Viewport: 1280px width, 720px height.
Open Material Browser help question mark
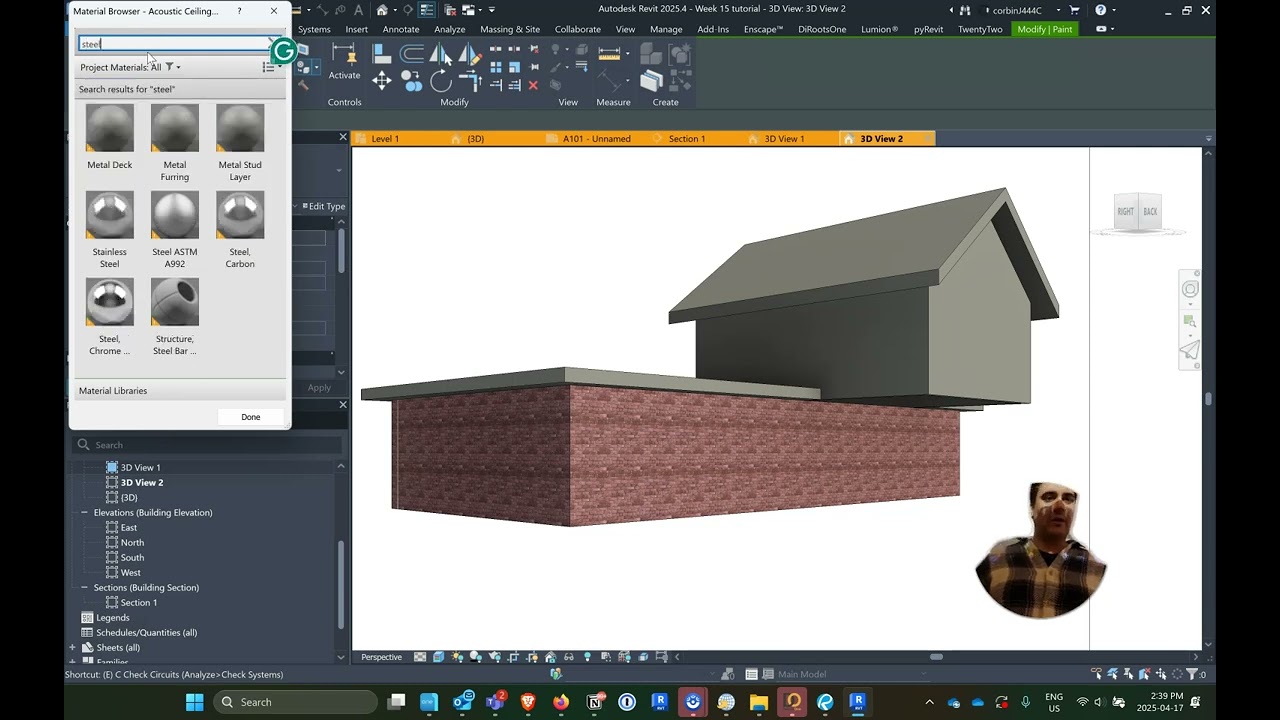coord(239,11)
